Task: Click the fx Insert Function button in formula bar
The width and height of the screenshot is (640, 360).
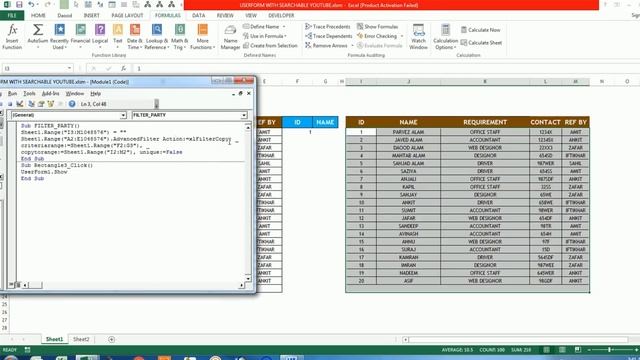Action: click(123, 68)
